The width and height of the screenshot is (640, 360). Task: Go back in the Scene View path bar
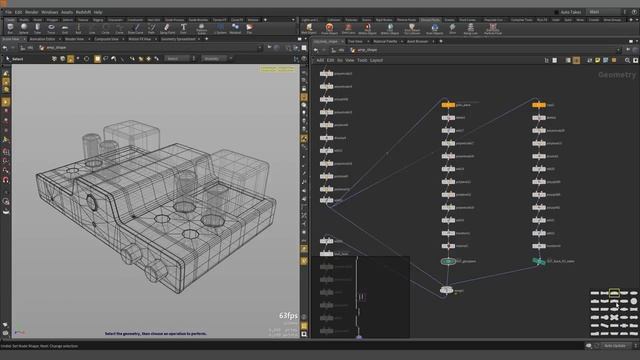(x=4, y=48)
